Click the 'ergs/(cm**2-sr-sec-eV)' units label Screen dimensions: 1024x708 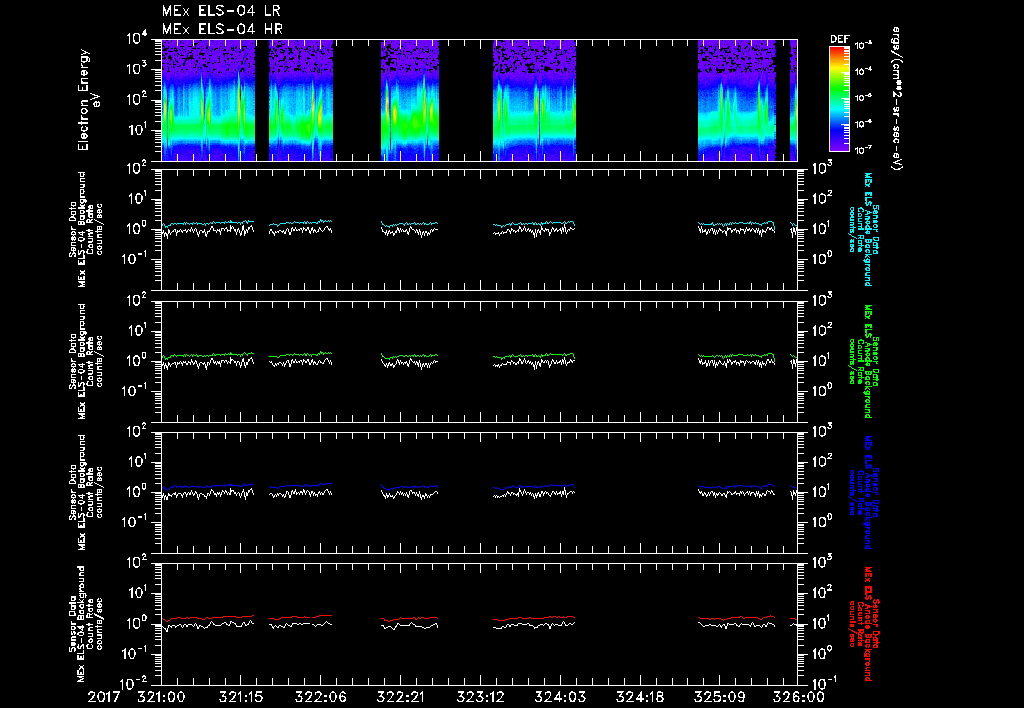(x=897, y=99)
